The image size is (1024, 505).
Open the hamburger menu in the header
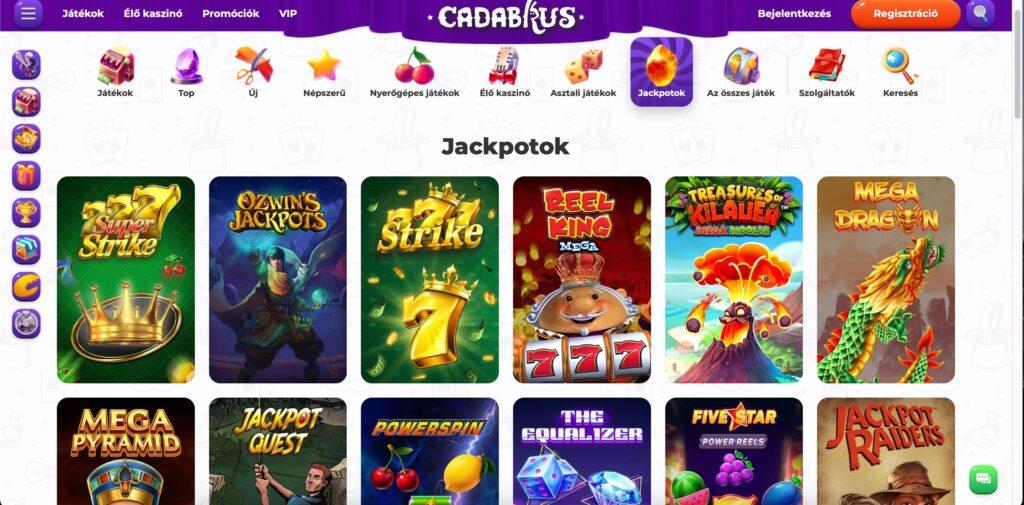point(28,13)
